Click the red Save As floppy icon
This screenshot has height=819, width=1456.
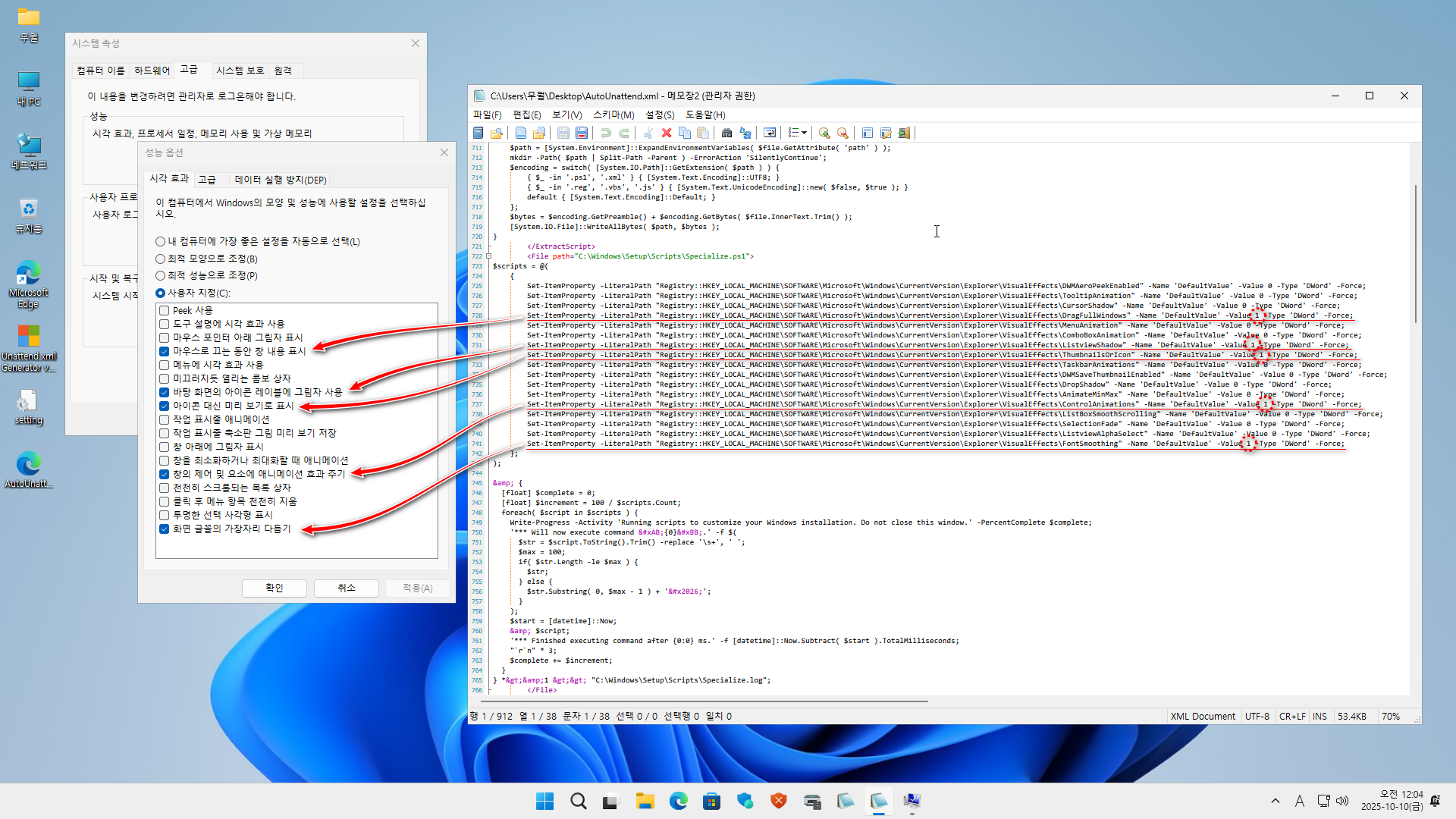click(x=582, y=133)
